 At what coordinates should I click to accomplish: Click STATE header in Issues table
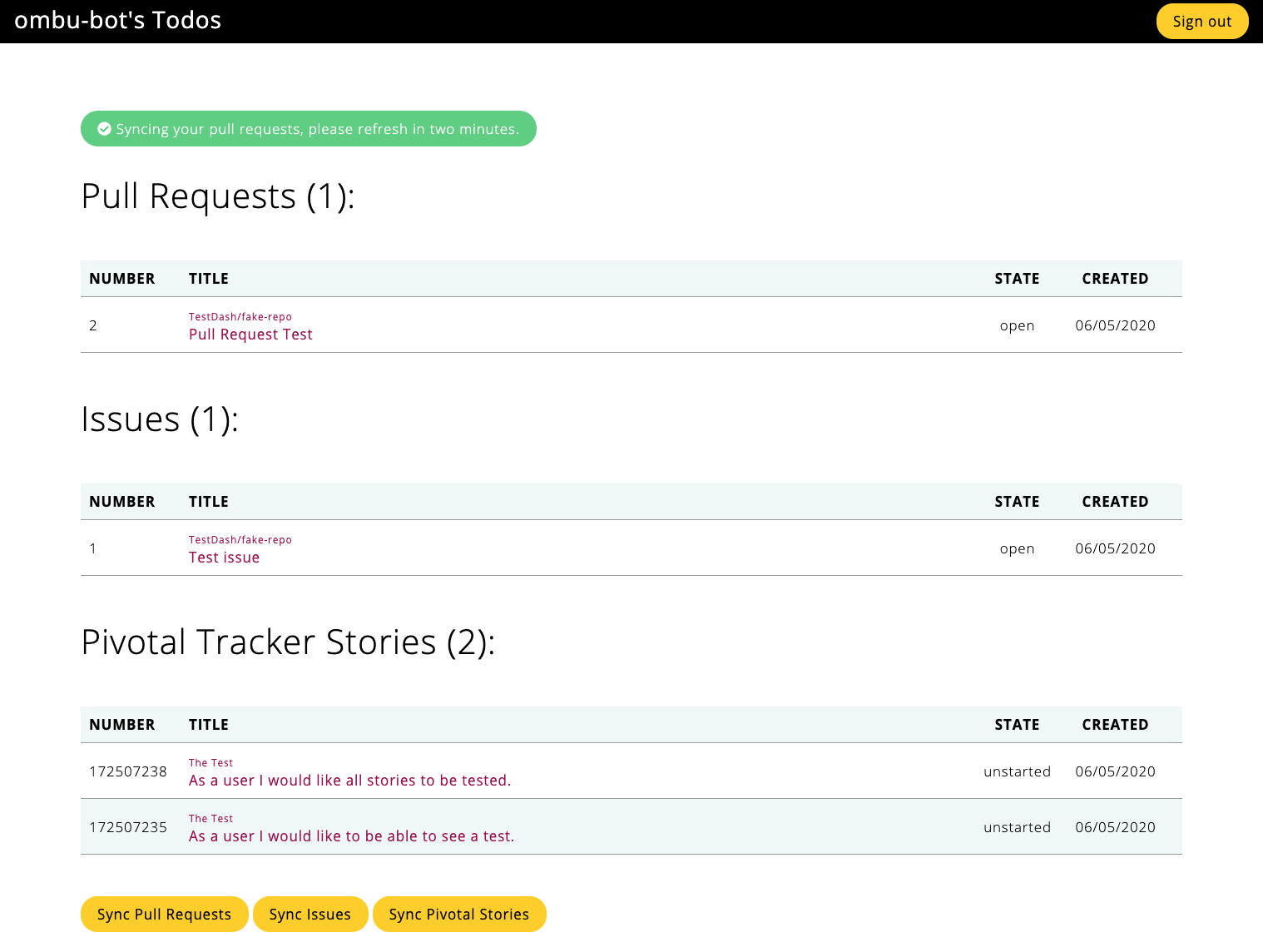(x=1017, y=502)
